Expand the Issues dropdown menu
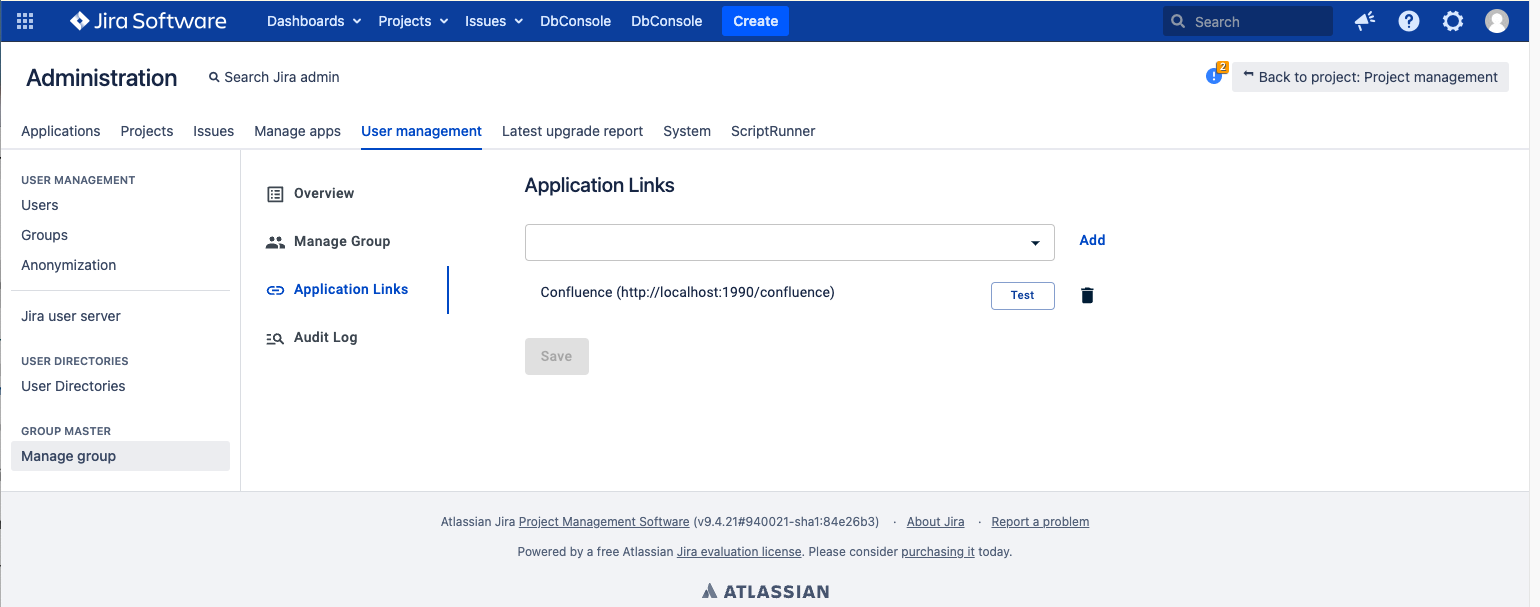The height and width of the screenshot is (607, 1540). [x=494, y=21]
